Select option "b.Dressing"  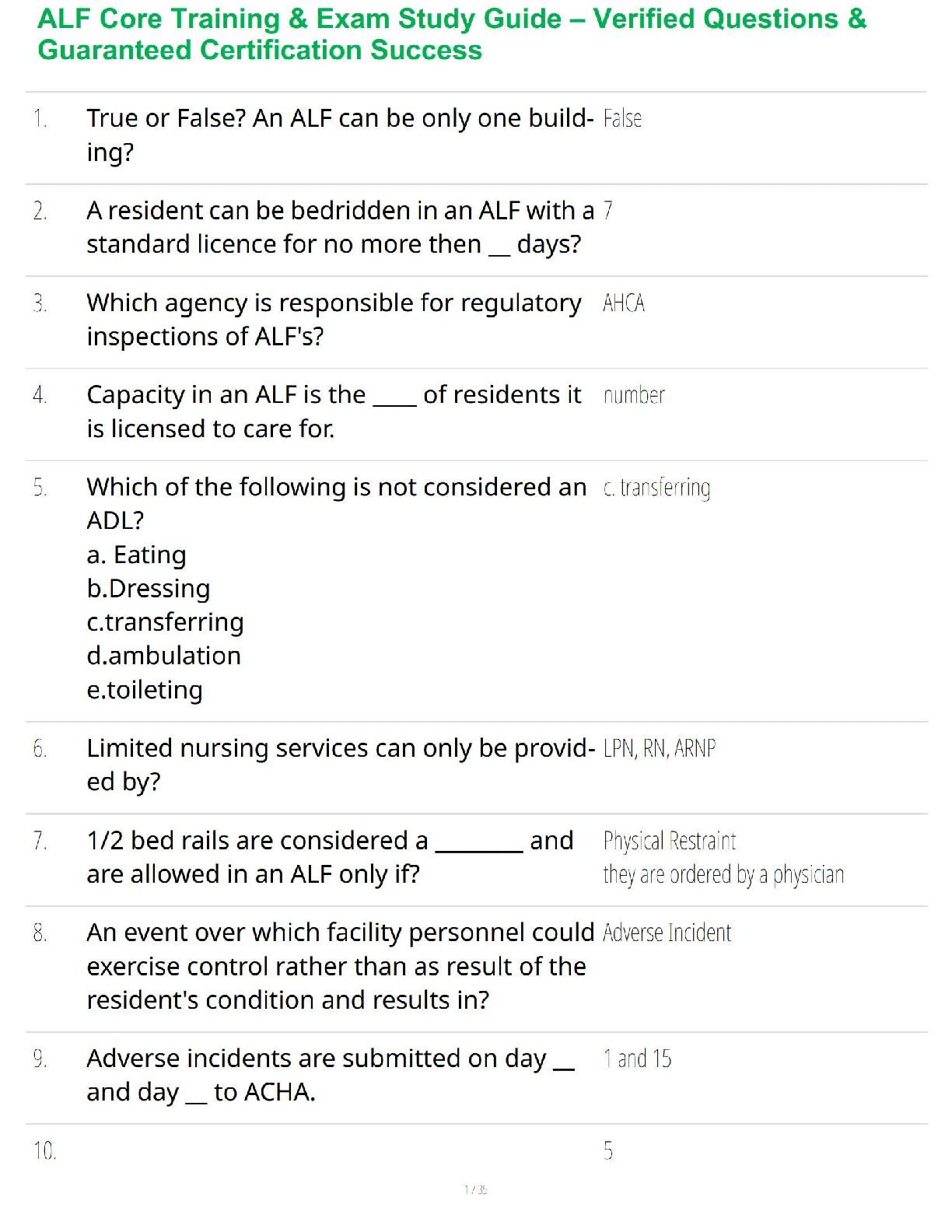coord(148,589)
